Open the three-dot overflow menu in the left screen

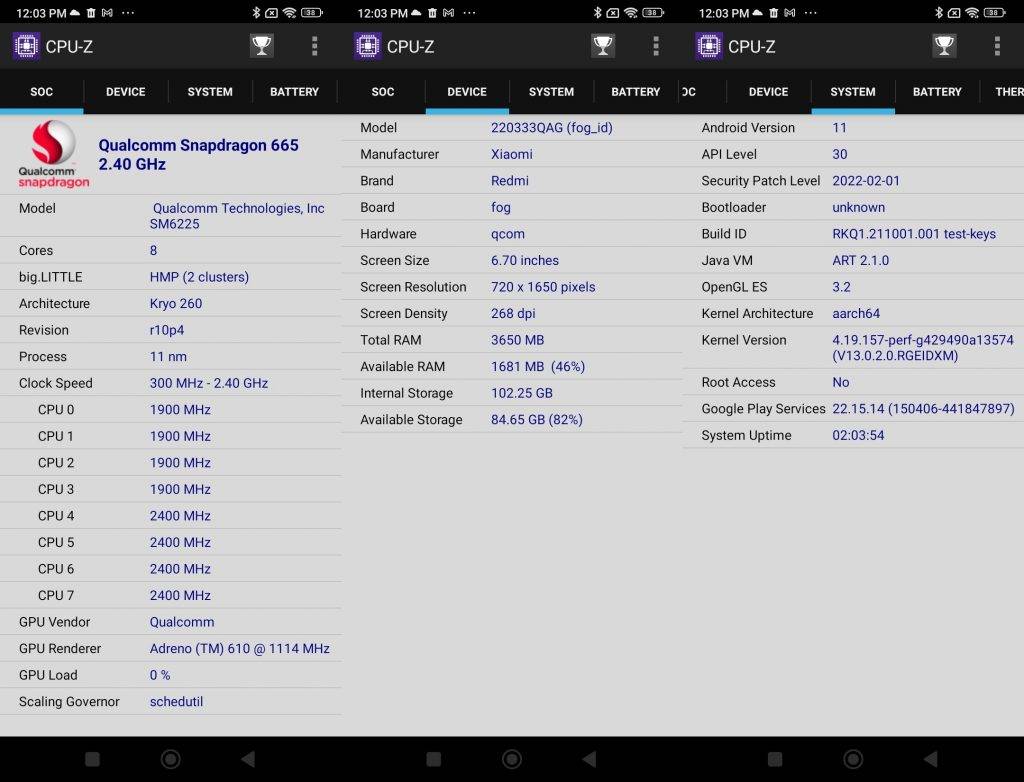coord(315,46)
